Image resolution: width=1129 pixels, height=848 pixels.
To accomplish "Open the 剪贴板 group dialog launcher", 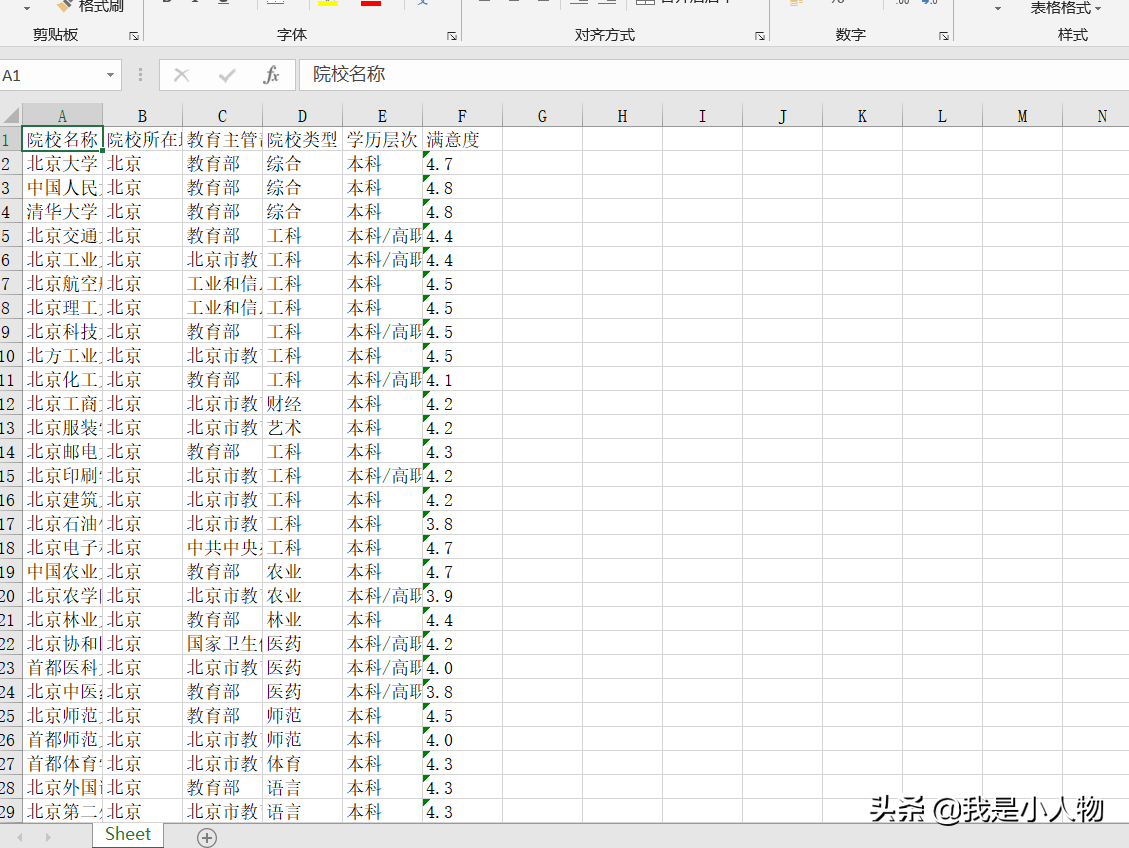I will pos(134,35).
